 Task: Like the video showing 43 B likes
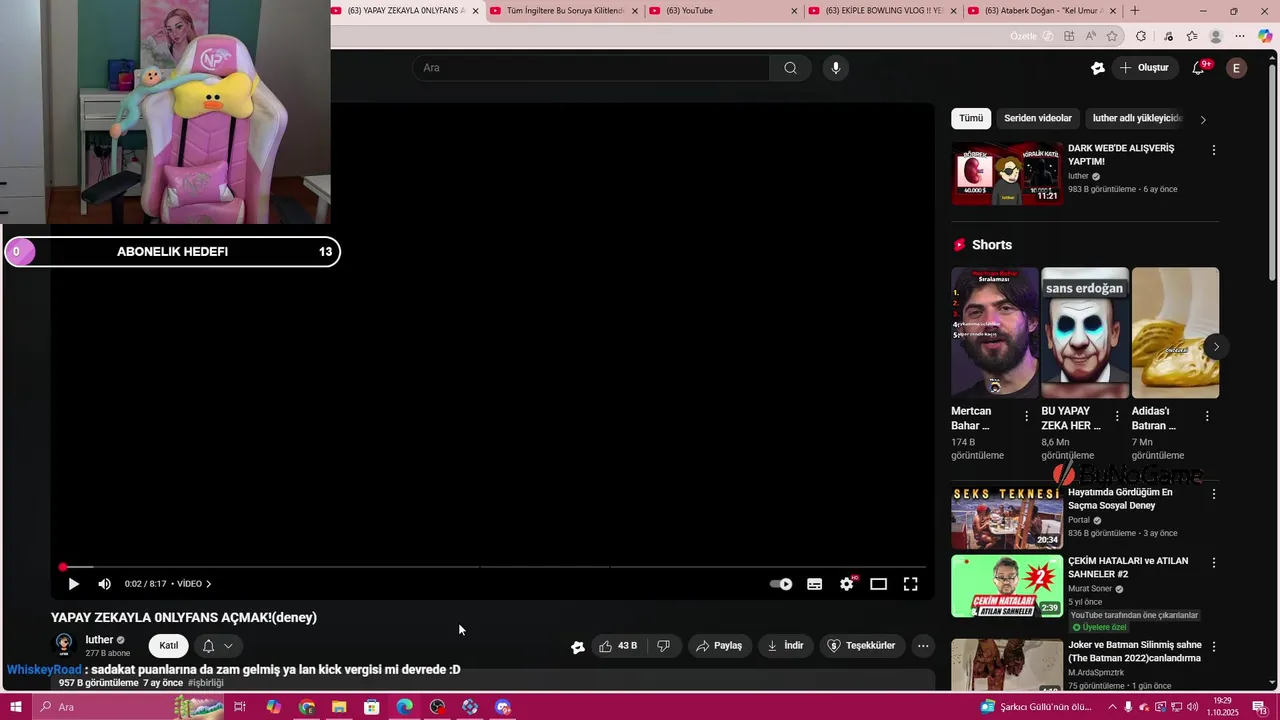coord(617,646)
